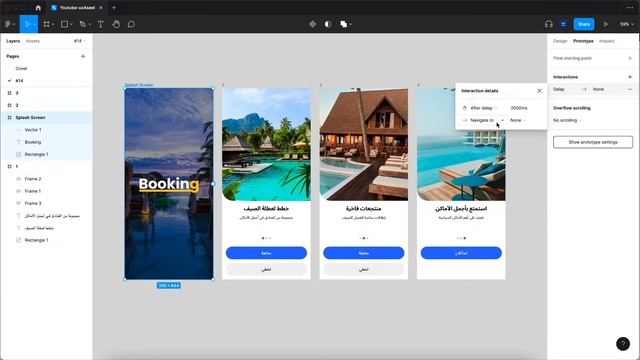Select the Hand tool
640x360 pixels.
tap(116, 24)
